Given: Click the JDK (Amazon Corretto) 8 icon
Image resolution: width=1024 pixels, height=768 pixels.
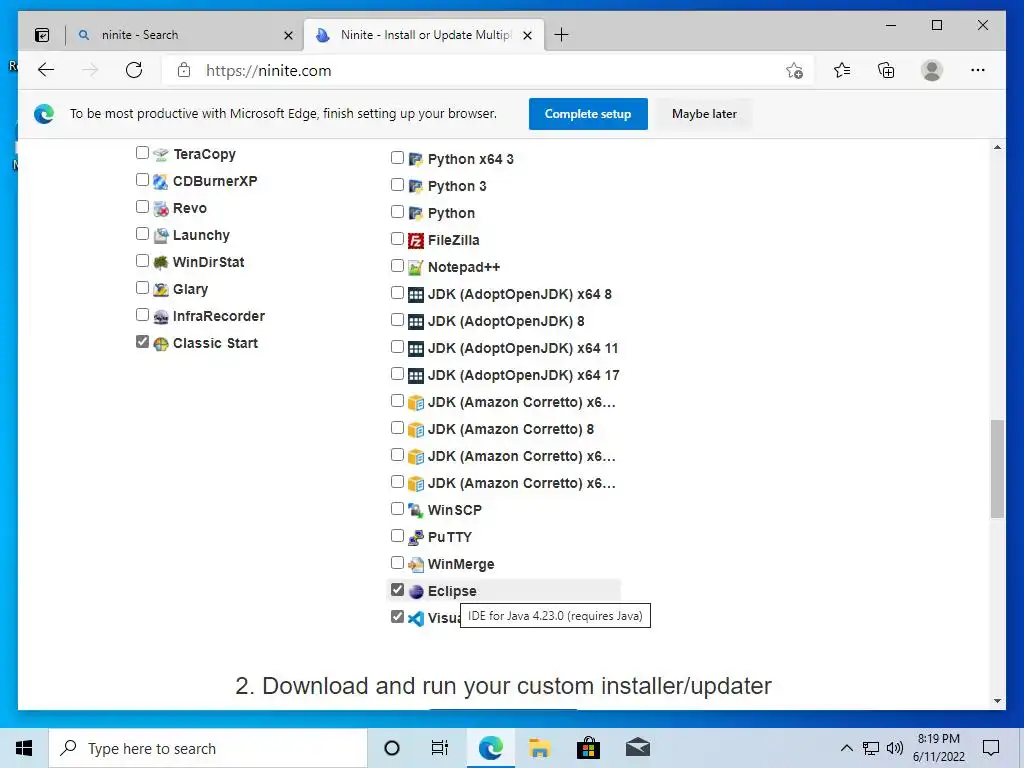Looking at the screenshot, I should point(415,430).
